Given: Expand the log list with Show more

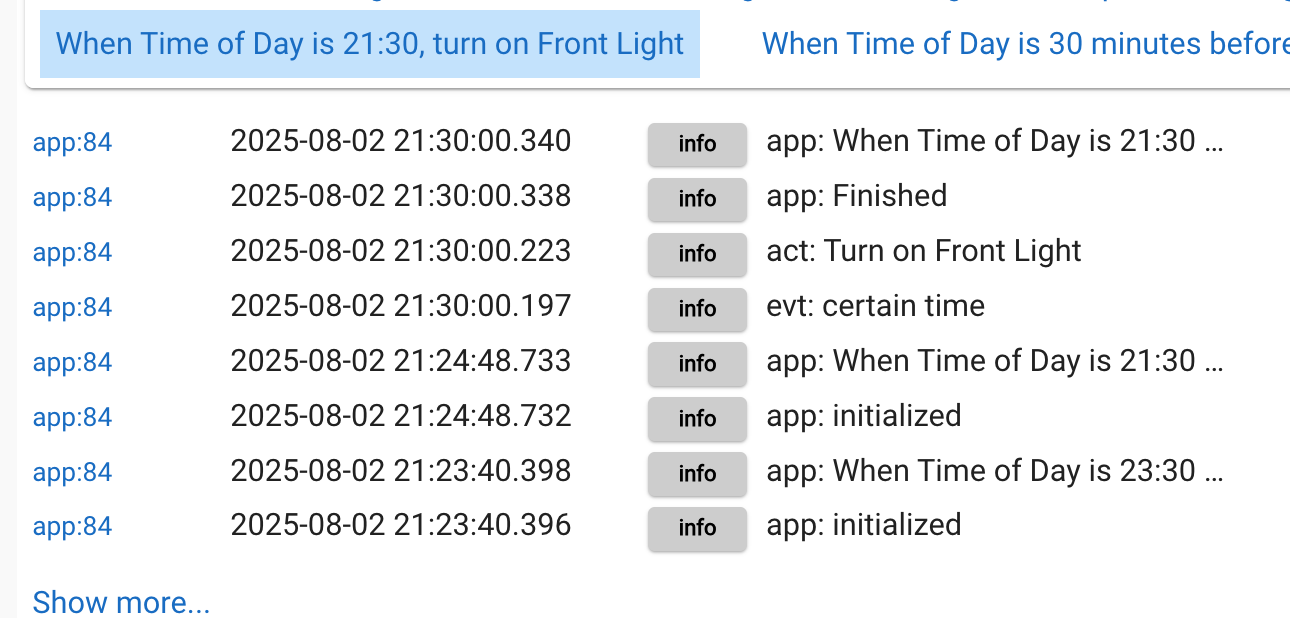Looking at the screenshot, I should coord(121,602).
